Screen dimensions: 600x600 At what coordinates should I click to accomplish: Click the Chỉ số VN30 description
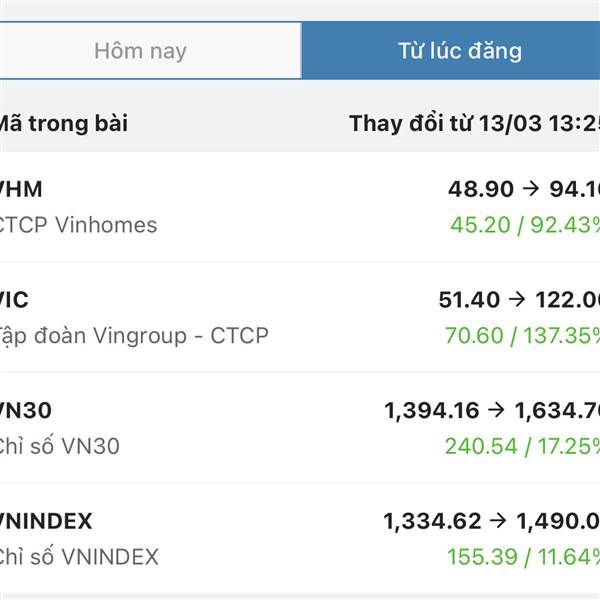click(x=59, y=446)
